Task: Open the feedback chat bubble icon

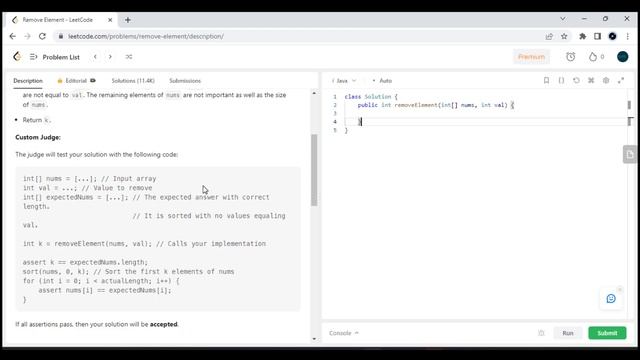Action: click(x=611, y=299)
